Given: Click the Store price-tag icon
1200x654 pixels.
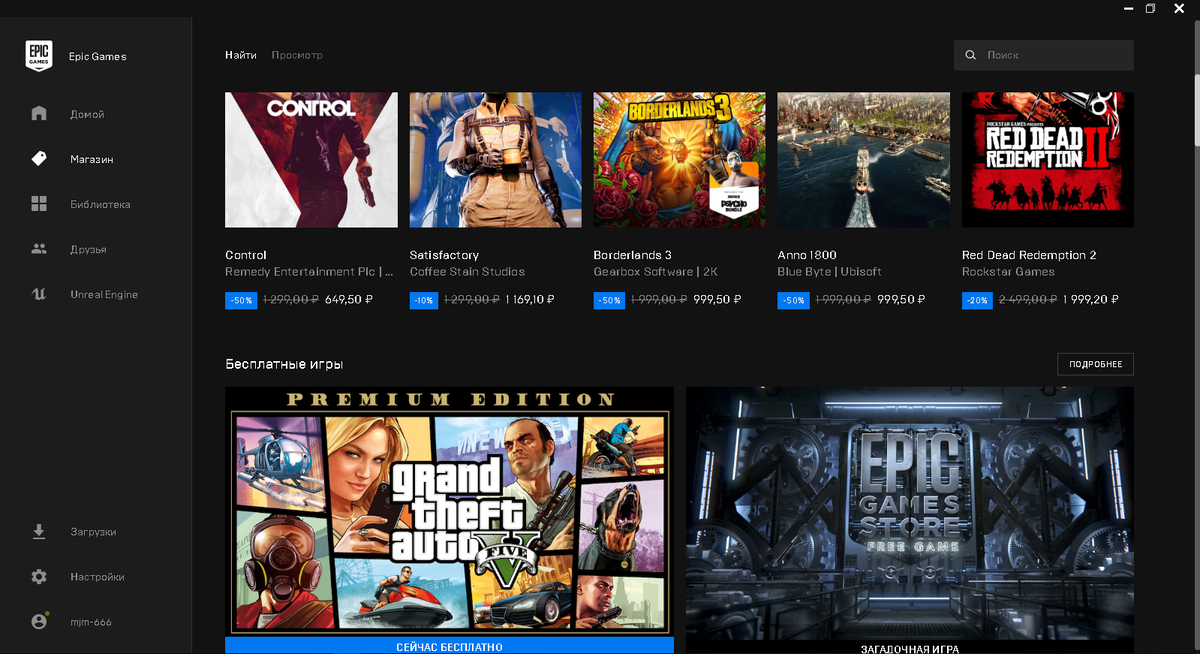Looking at the screenshot, I should (x=39, y=159).
